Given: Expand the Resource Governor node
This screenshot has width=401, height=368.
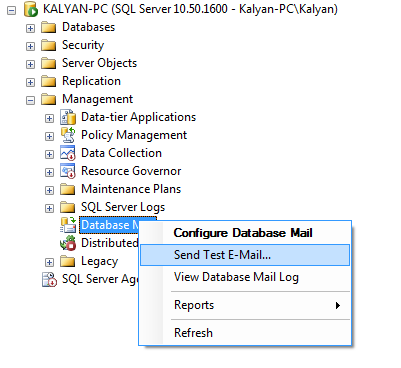Looking at the screenshot, I should [49, 172].
